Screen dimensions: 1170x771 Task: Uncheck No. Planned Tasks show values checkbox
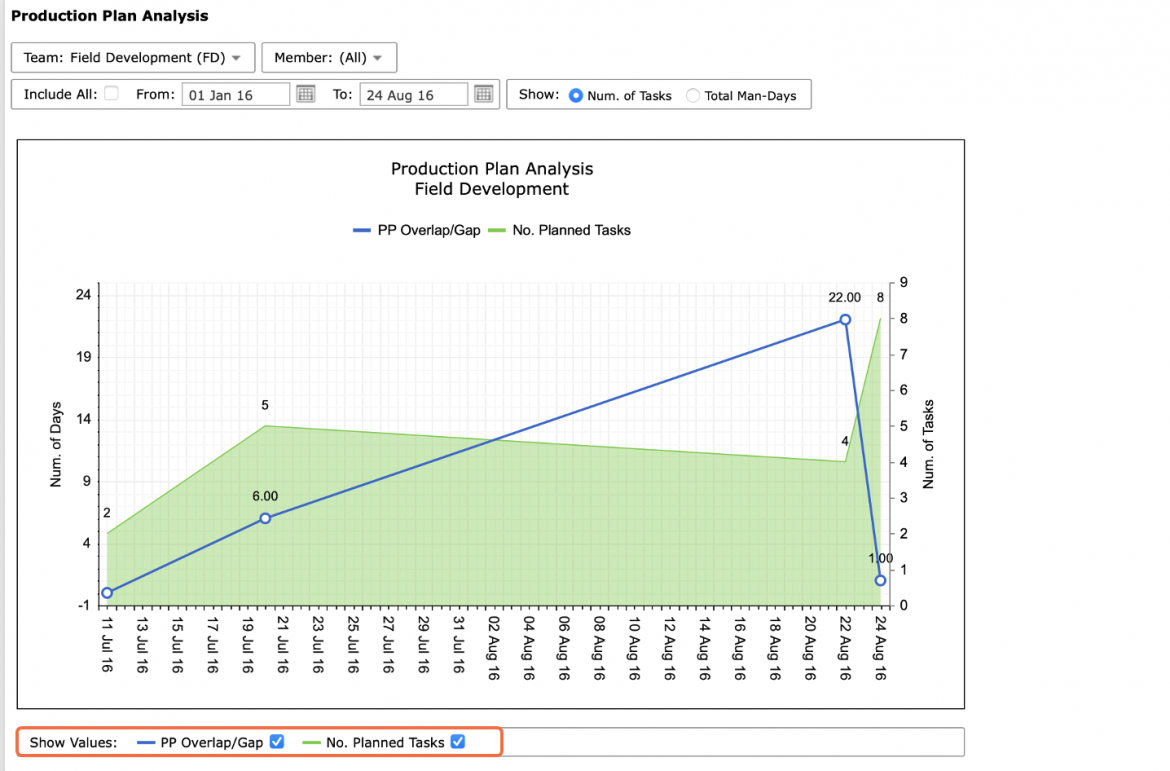click(x=458, y=742)
